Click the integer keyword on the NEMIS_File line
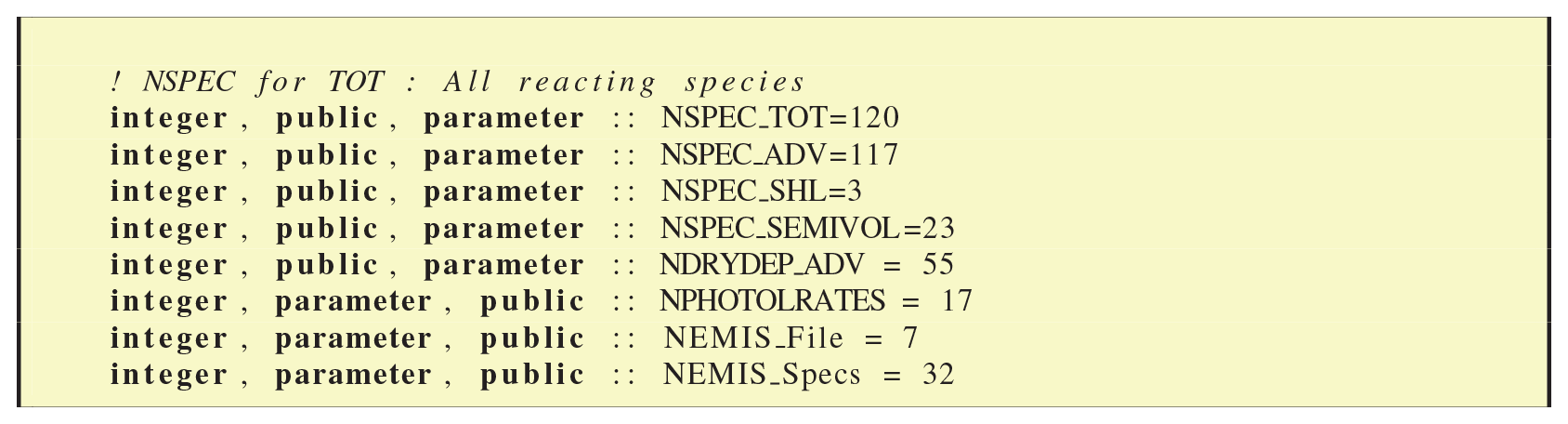 point(169,338)
